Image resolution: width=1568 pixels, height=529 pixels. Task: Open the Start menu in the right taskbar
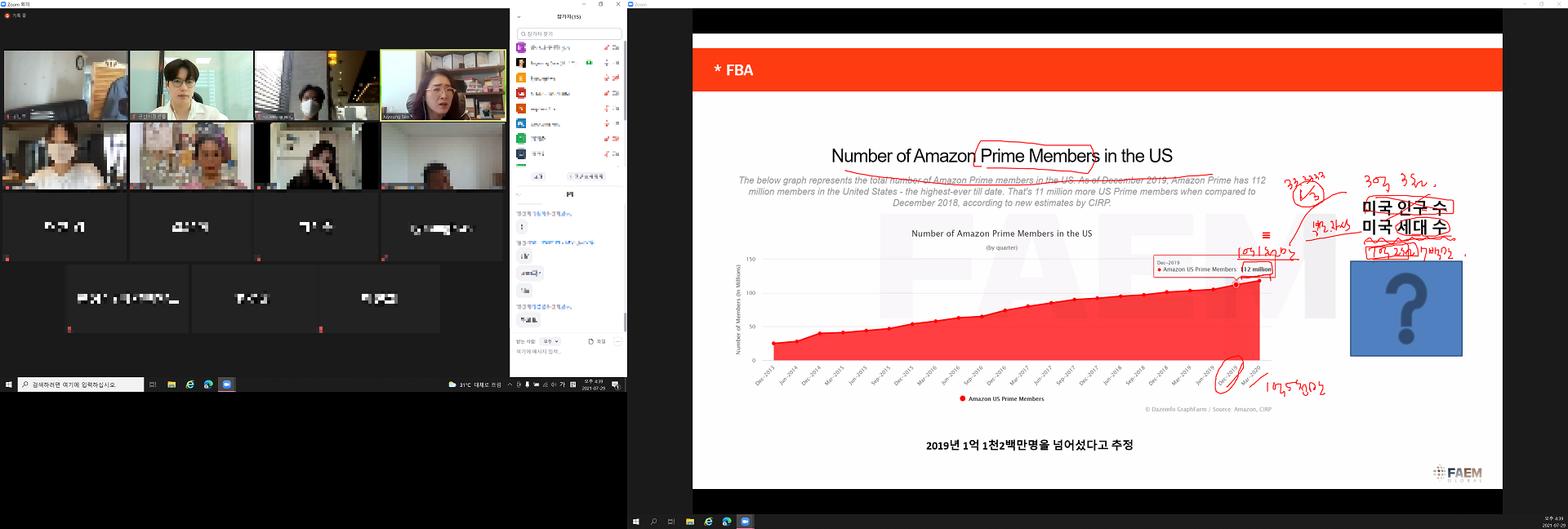pyautogui.click(x=635, y=521)
